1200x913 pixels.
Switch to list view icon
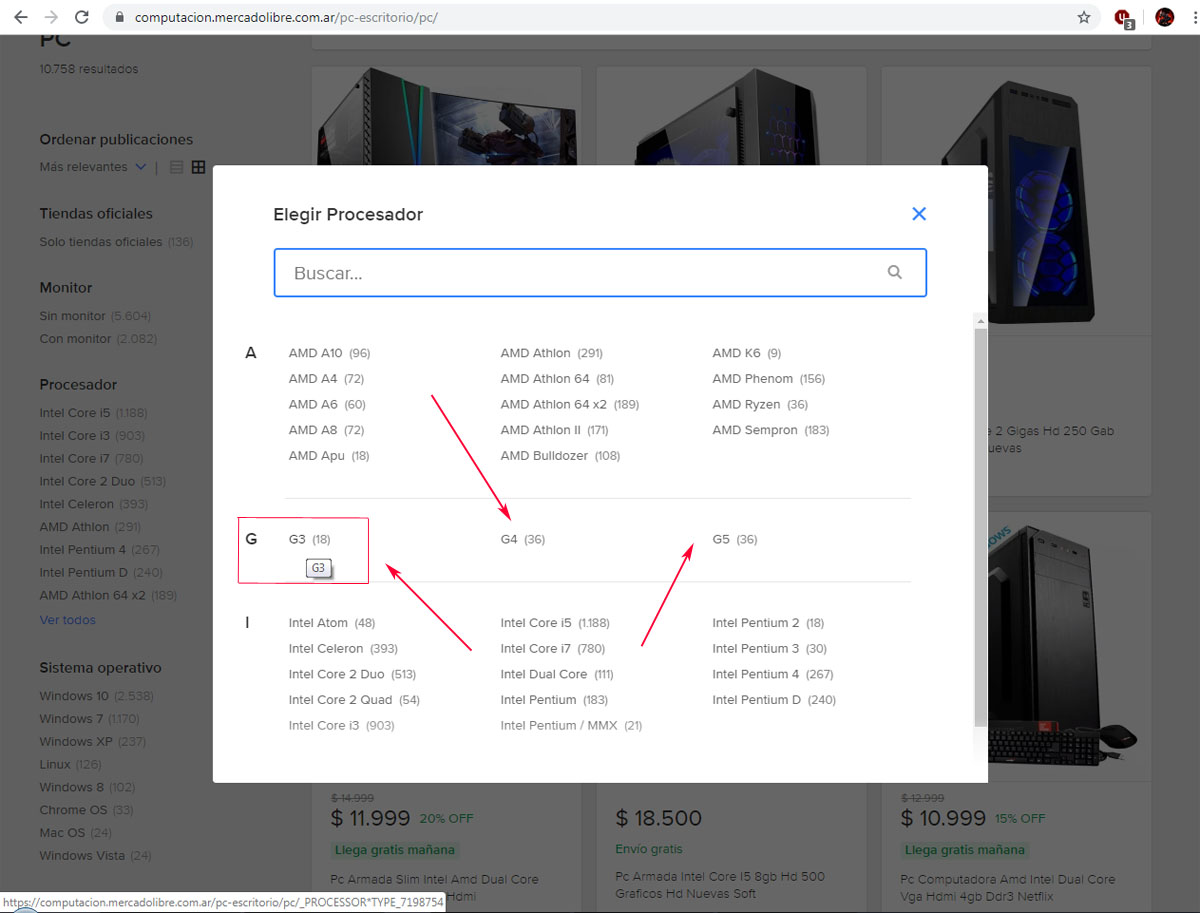(x=177, y=167)
